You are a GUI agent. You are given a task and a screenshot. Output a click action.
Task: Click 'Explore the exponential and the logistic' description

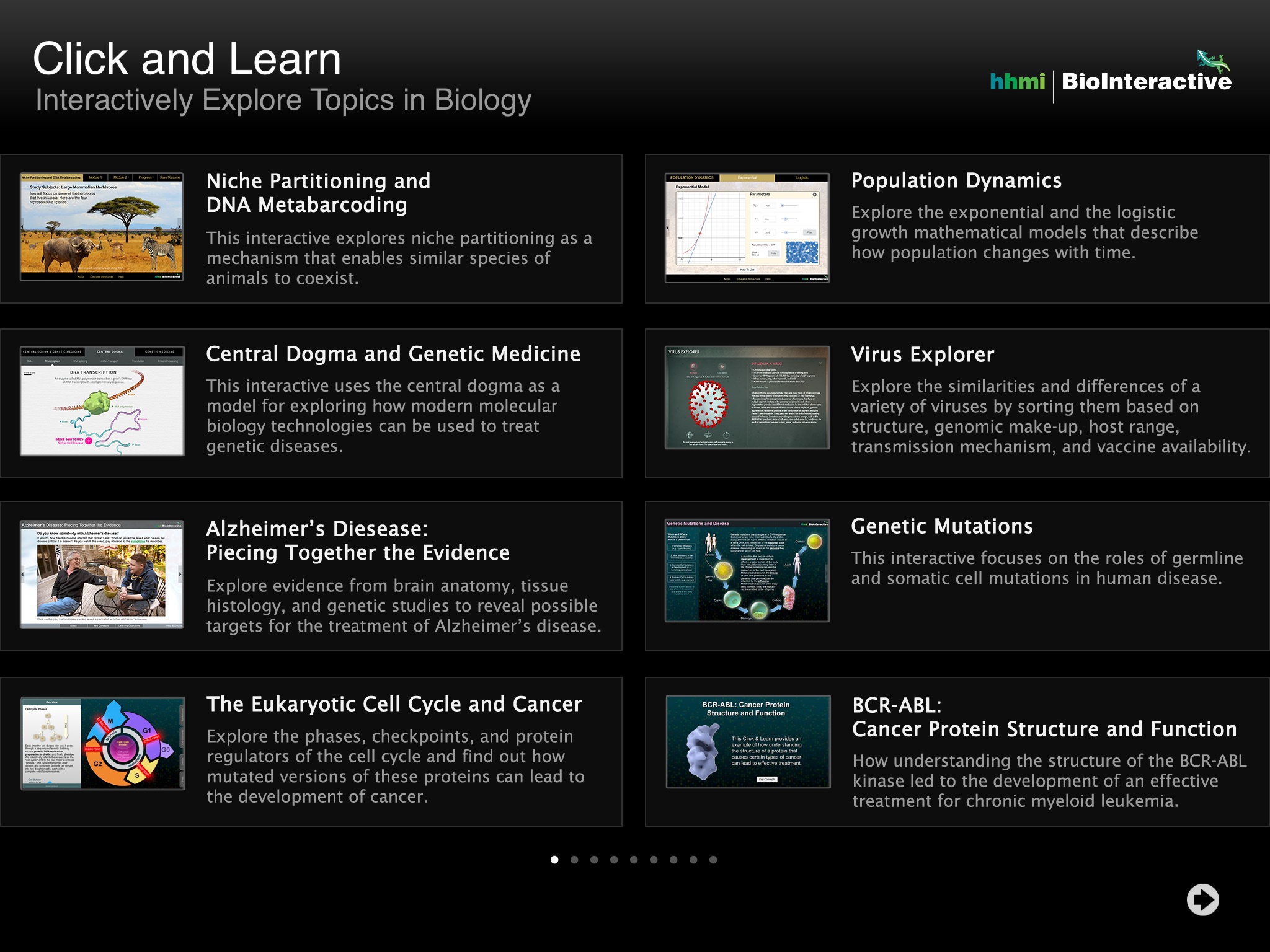click(x=1024, y=232)
